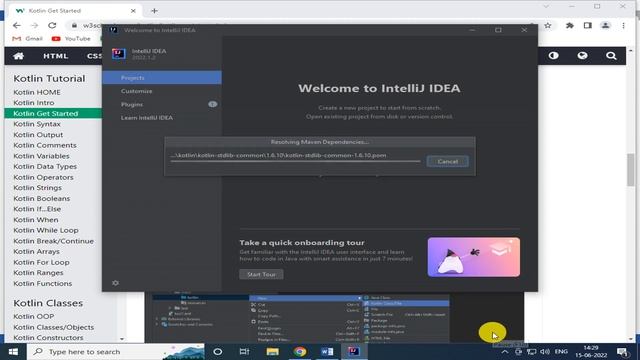
Task: Open the Chrome extensions puzzle icon
Action: pyautogui.click(x=570, y=25)
